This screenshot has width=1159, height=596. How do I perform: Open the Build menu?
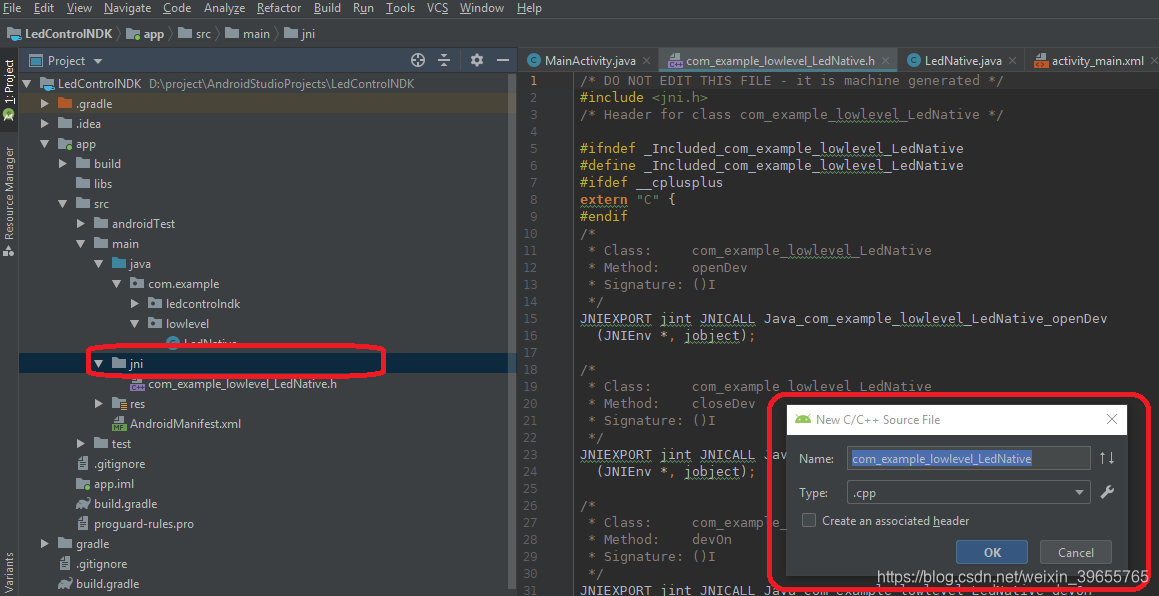(x=327, y=8)
